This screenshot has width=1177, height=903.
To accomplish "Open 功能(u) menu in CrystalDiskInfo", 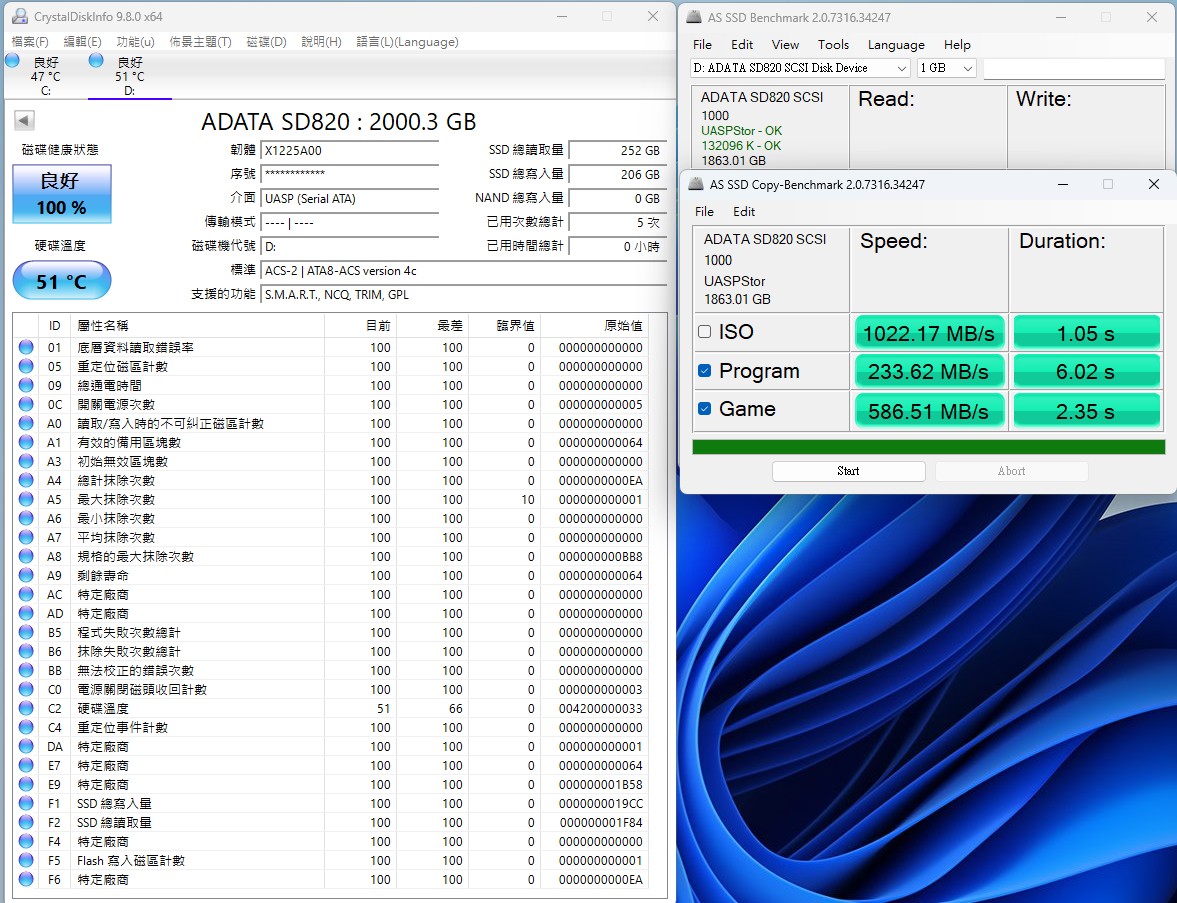I will [x=136, y=42].
